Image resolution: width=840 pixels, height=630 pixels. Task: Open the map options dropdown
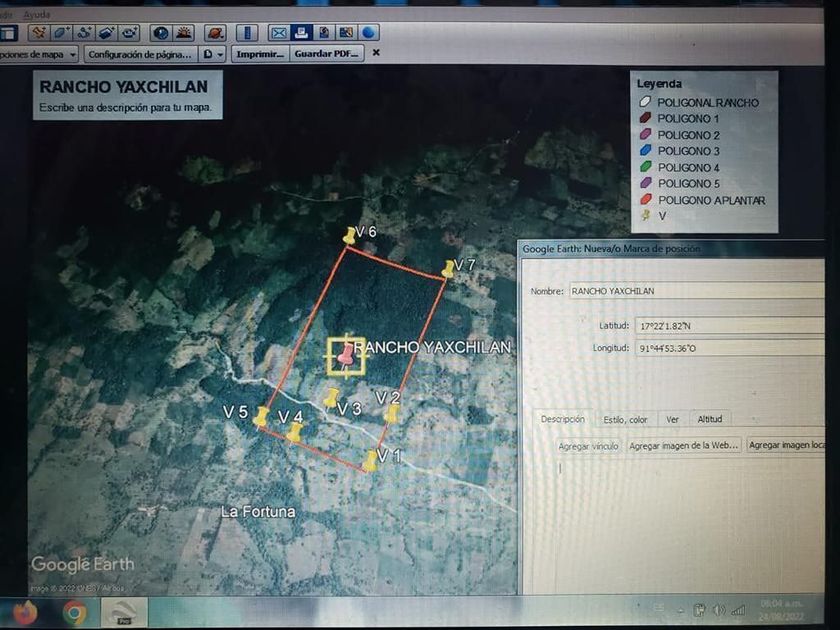(x=40, y=54)
